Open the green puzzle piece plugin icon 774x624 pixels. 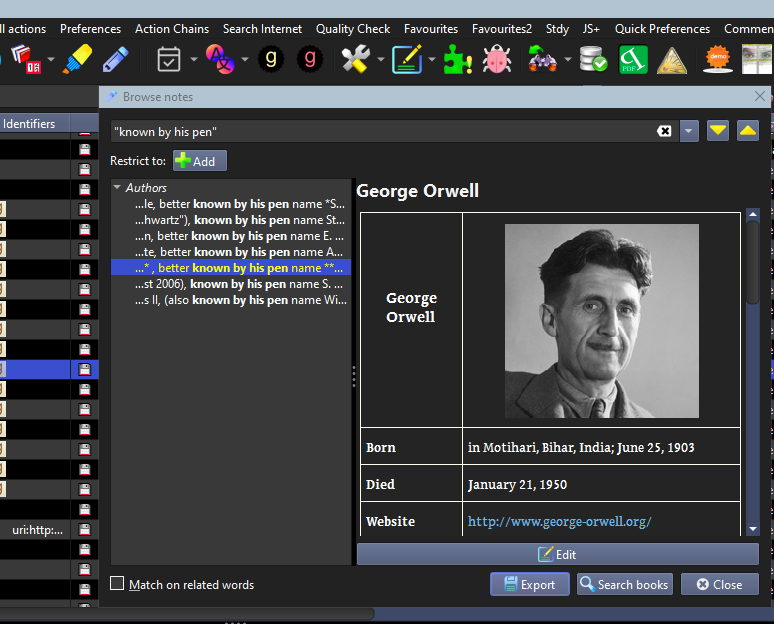click(x=458, y=59)
